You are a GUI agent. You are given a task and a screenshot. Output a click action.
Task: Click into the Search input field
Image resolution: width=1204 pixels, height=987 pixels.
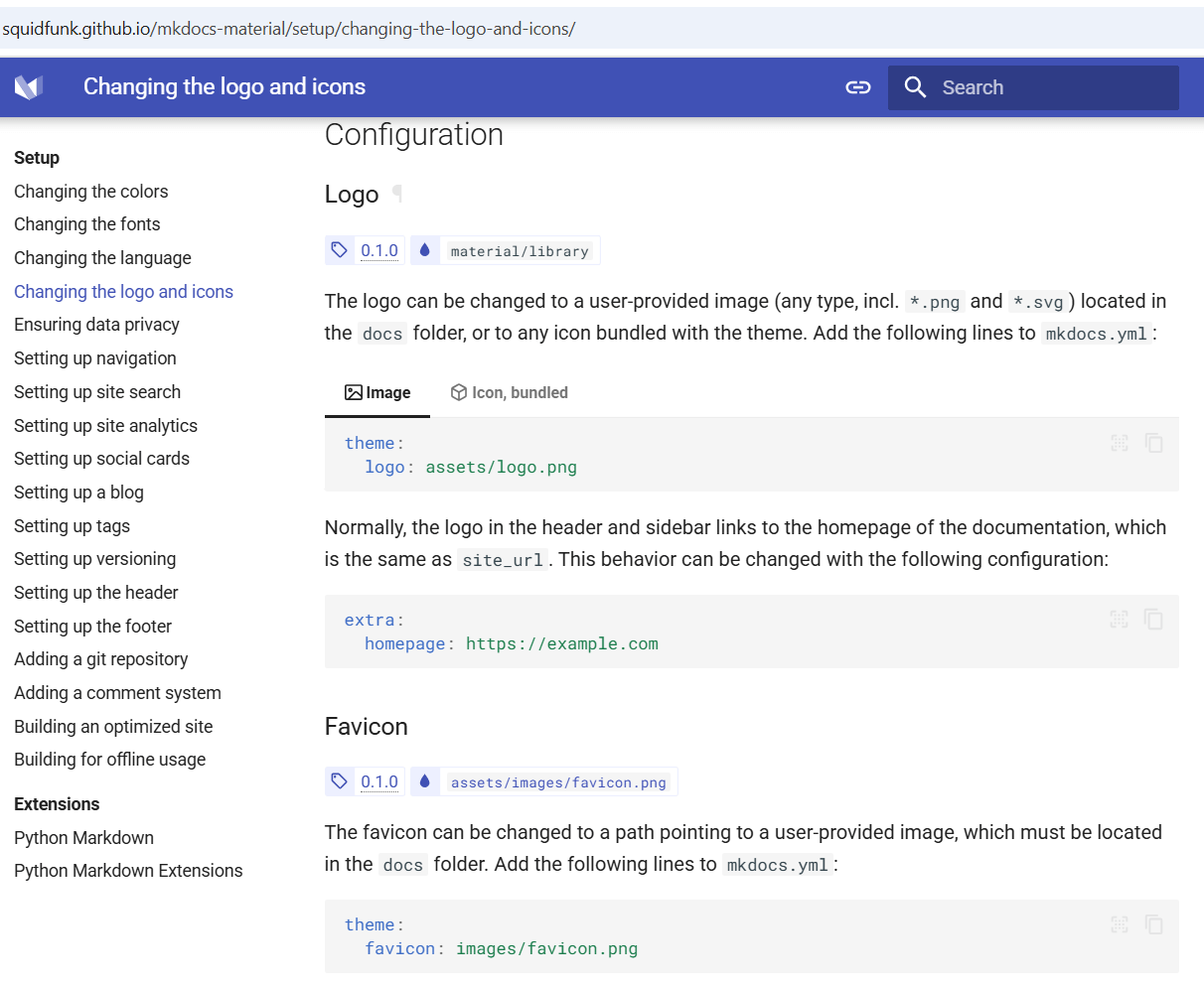1053,87
